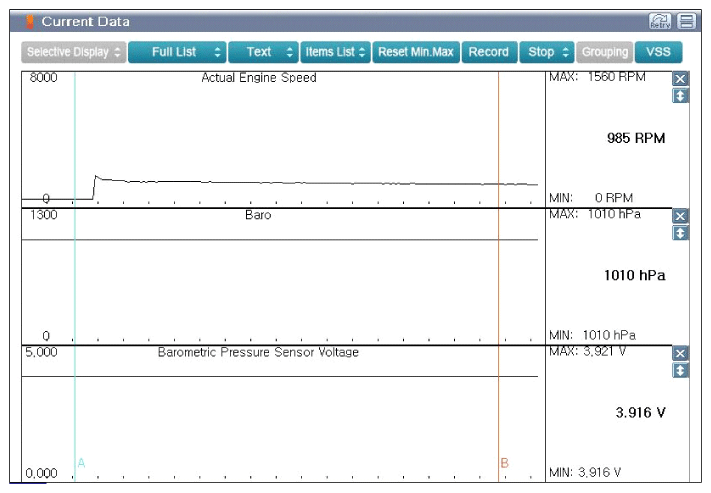Open the Stop dropdown
This screenshot has height=493, width=711.
point(546,52)
